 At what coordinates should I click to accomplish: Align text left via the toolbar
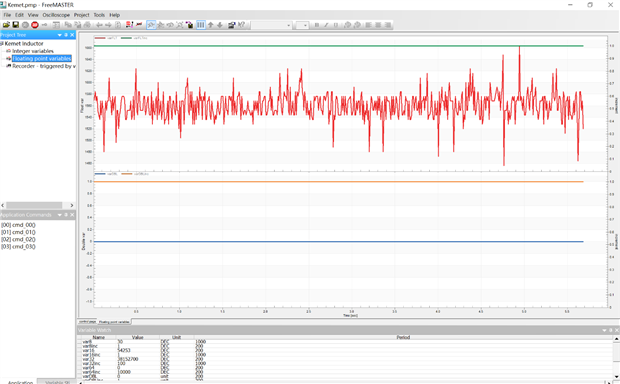pos(369,25)
